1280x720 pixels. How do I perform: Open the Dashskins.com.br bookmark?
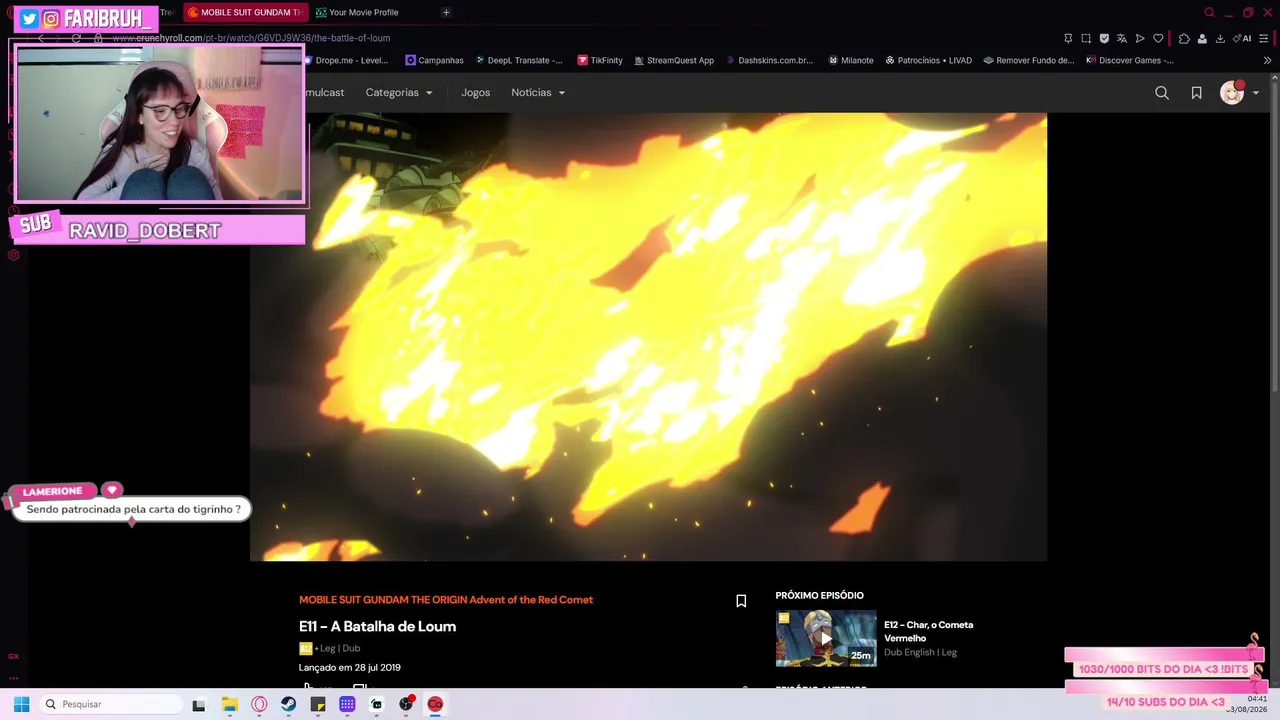(769, 60)
